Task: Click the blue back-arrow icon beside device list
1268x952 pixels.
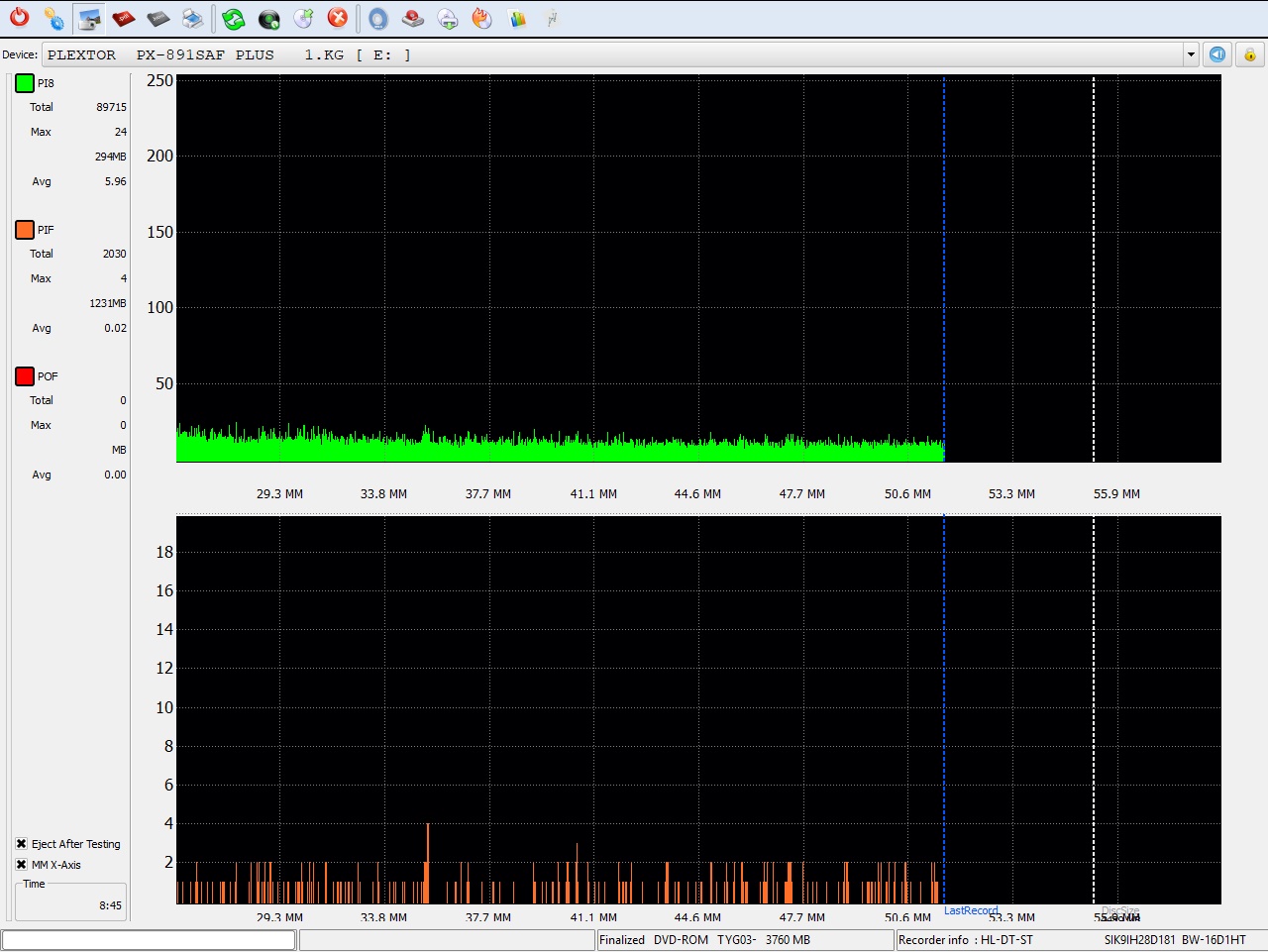Action: pyautogui.click(x=1217, y=54)
